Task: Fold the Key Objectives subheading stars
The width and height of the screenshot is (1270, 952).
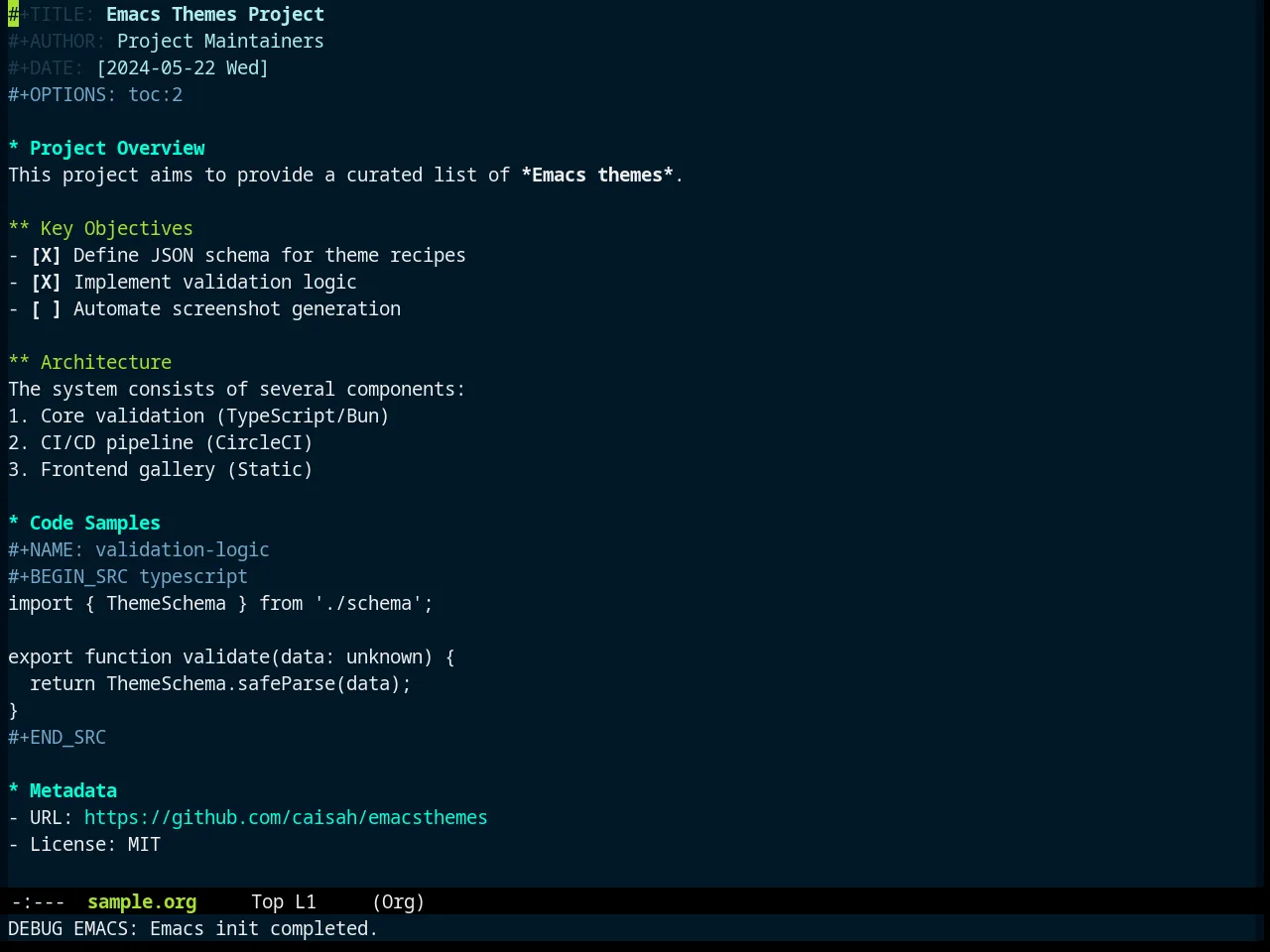Action: click(19, 229)
